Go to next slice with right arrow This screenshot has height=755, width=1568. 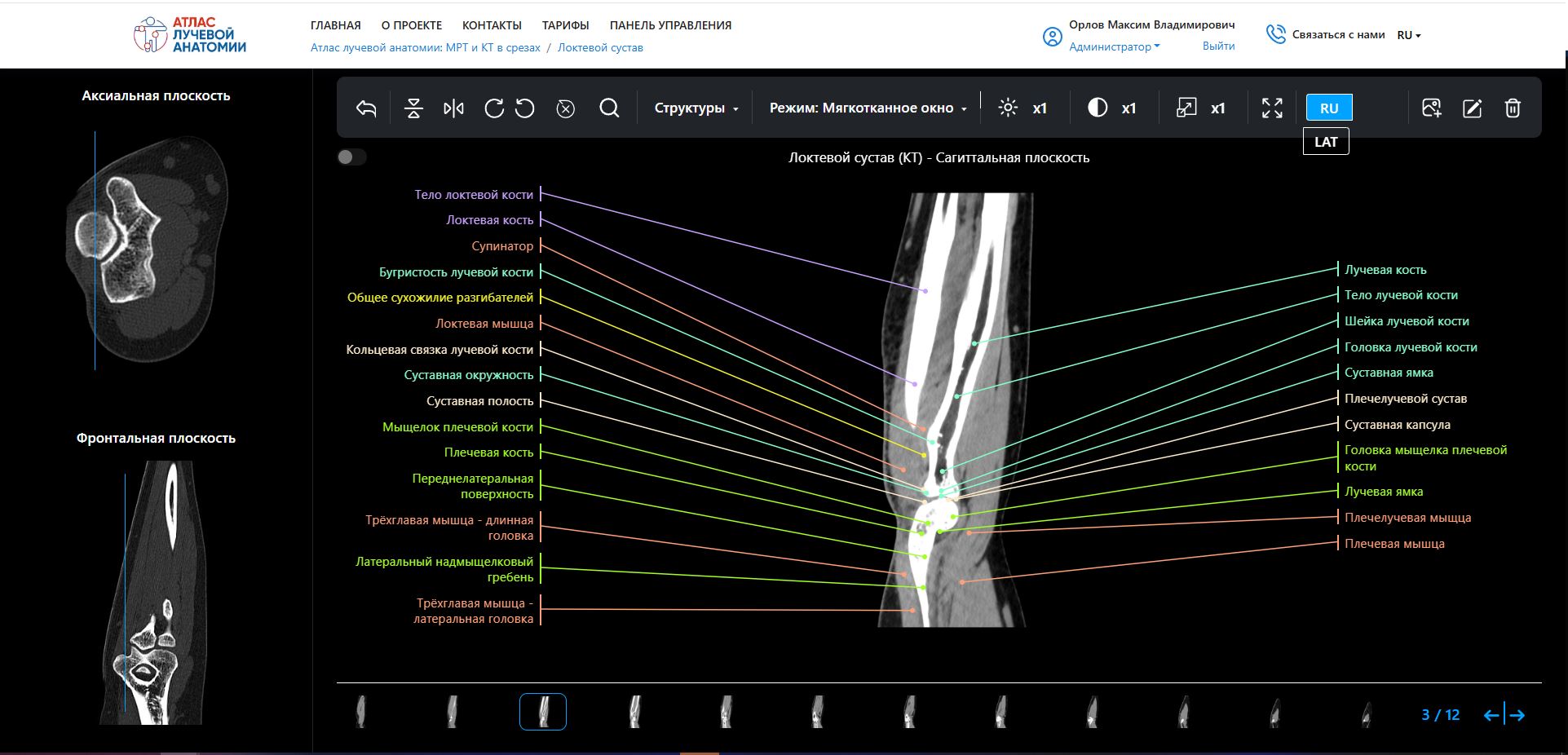coord(1517,715)
